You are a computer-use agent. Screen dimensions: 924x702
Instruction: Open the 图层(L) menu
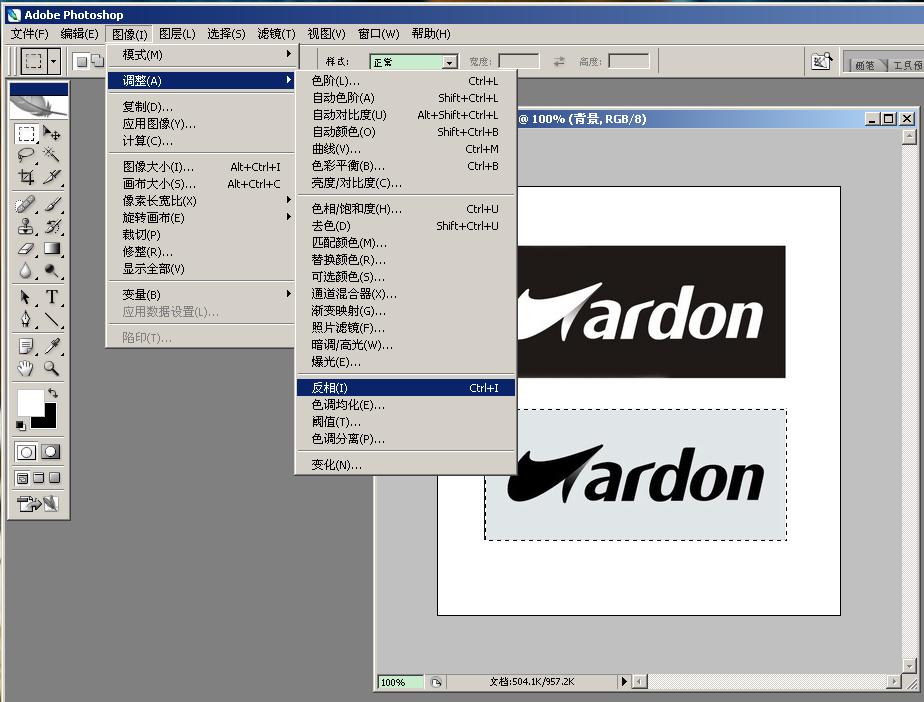click(177, 34)
